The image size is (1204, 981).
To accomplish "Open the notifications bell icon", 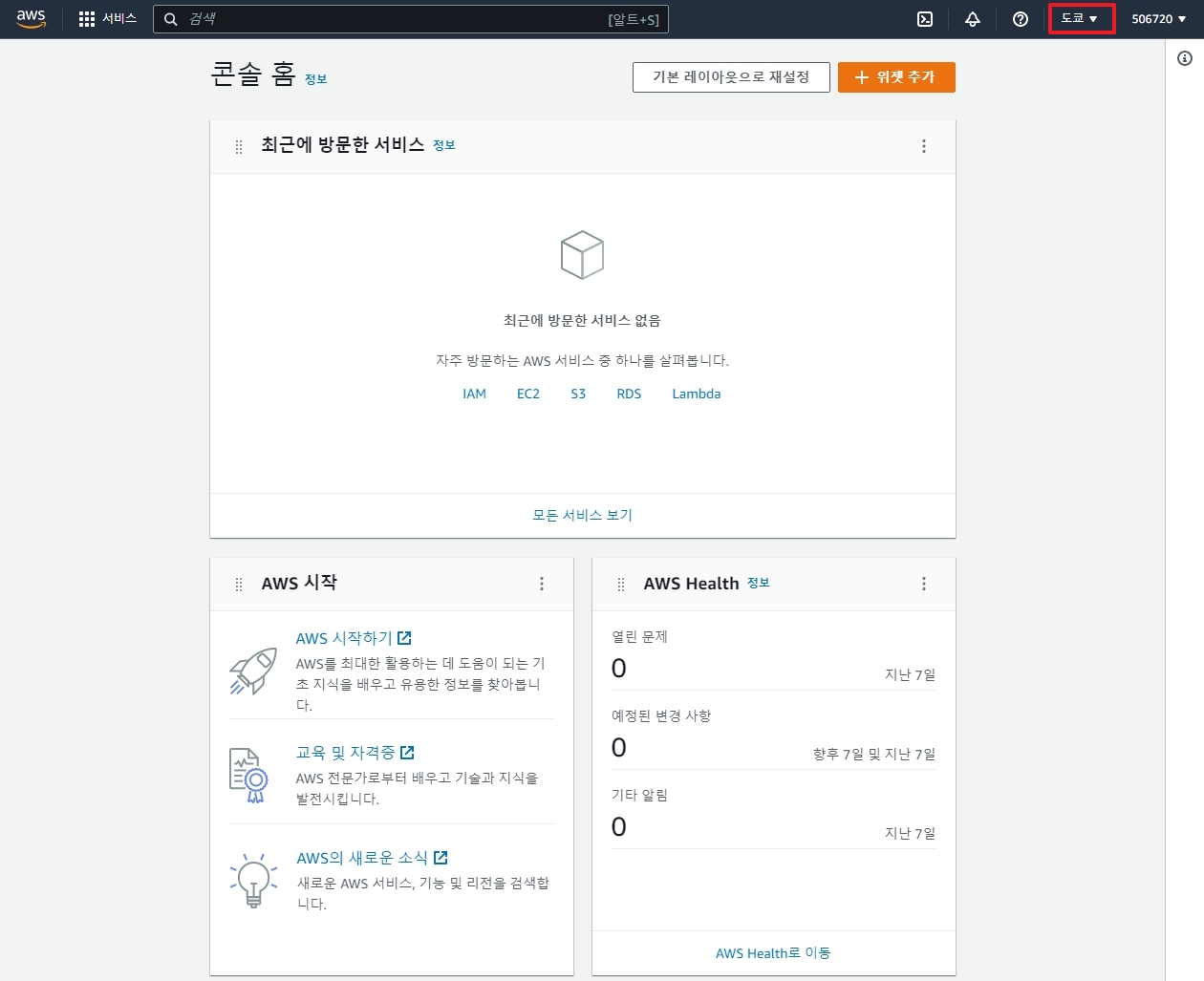I will pyautogui.click(x=973, y=19).
